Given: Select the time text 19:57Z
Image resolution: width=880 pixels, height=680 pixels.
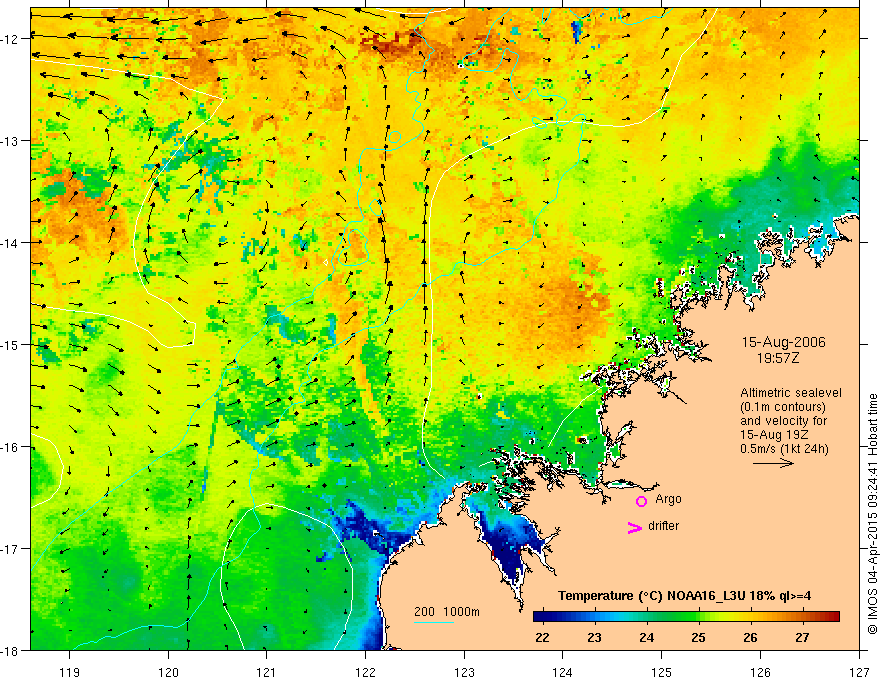Looking at the screenshot, I should pos(777,358).
